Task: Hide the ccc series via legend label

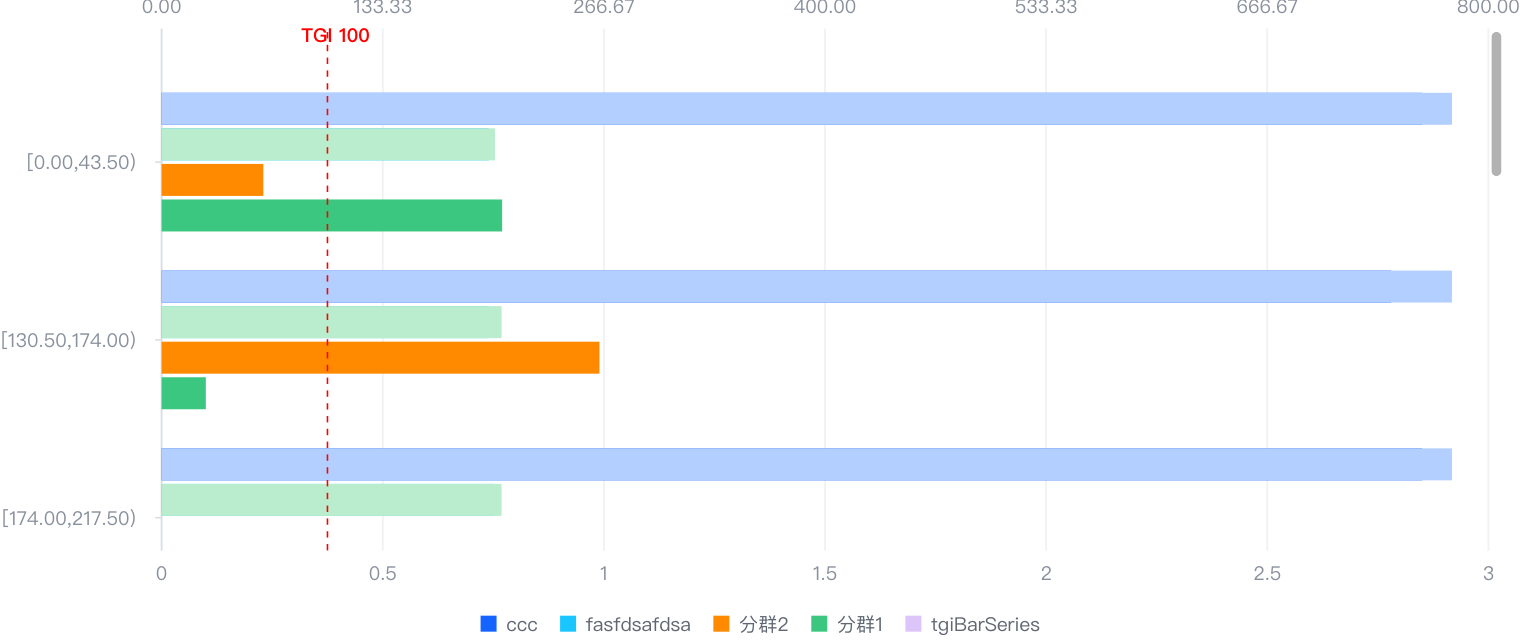Action: (522, 625)
